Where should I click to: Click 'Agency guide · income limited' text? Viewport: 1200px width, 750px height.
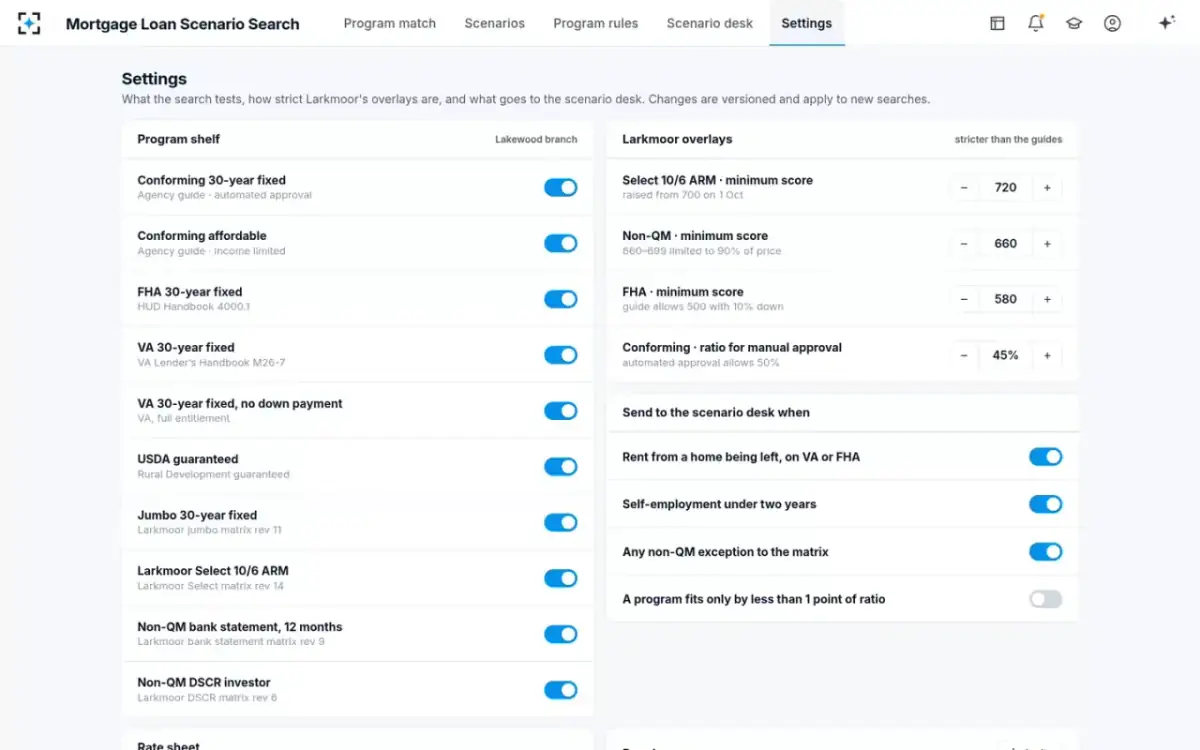click(x=211, y=251)
